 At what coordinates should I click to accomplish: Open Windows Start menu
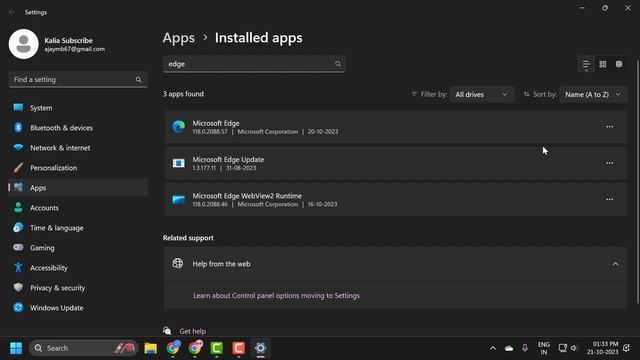point(16,348)
